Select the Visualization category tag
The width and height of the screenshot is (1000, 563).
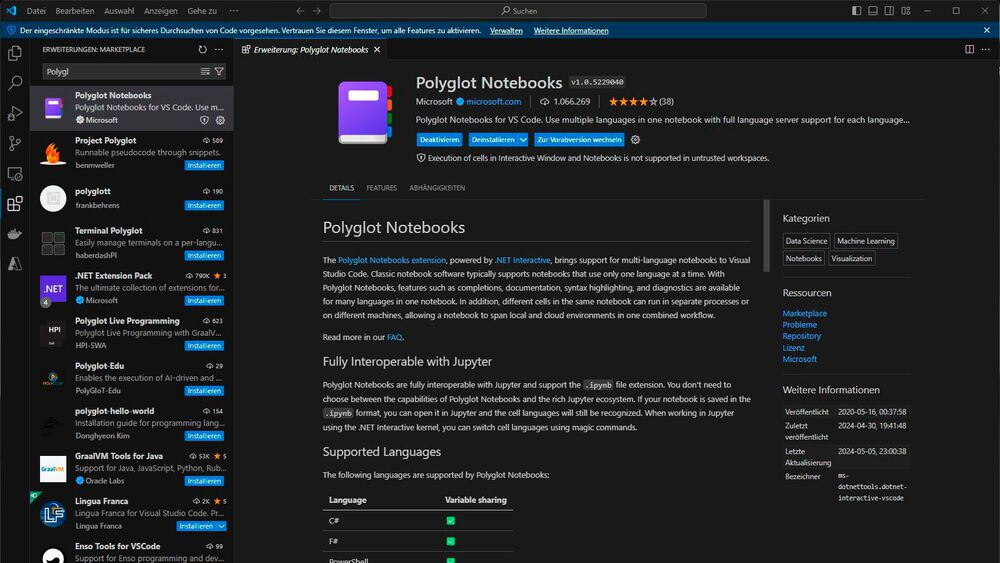tap(851, 258)
